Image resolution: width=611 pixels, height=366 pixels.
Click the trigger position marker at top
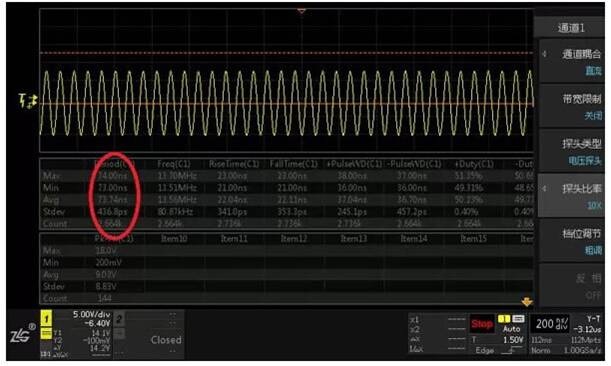point(302,11)
